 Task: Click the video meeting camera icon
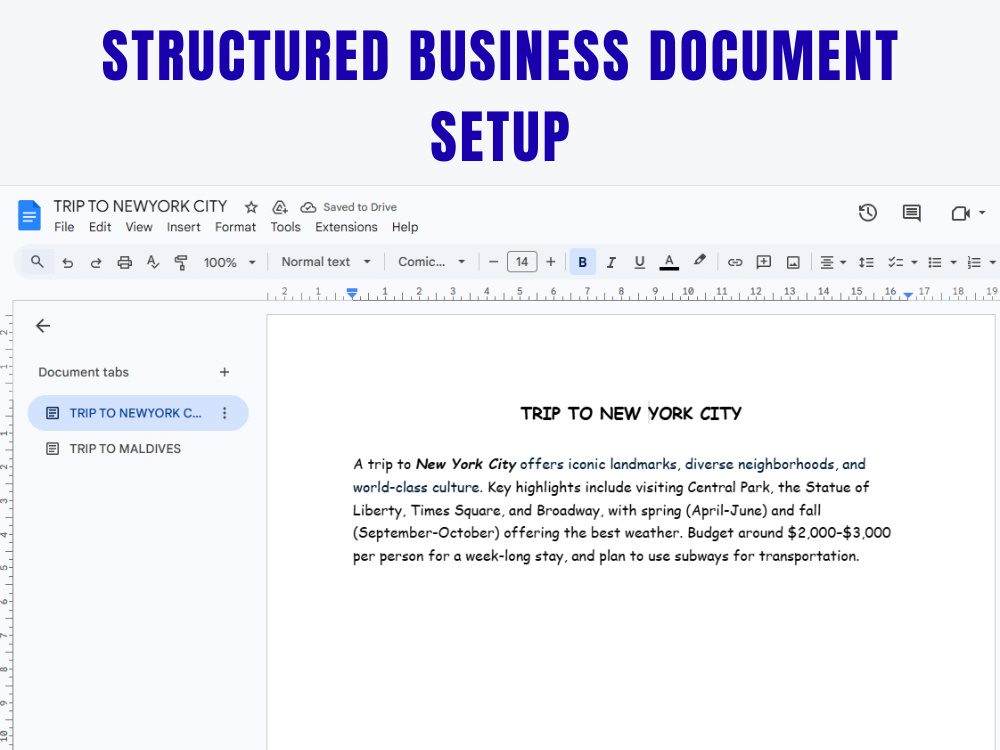tap(960, 213)
